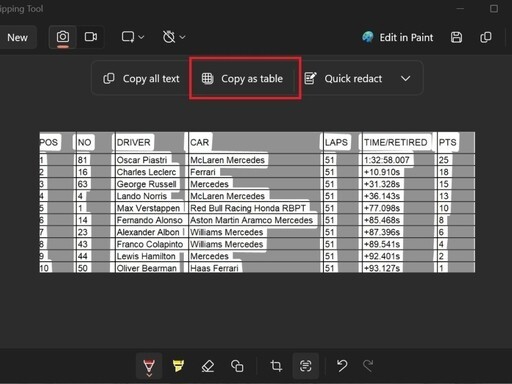Switch to video Record mode
Screen dimensions: 512x384
(91, 37)
